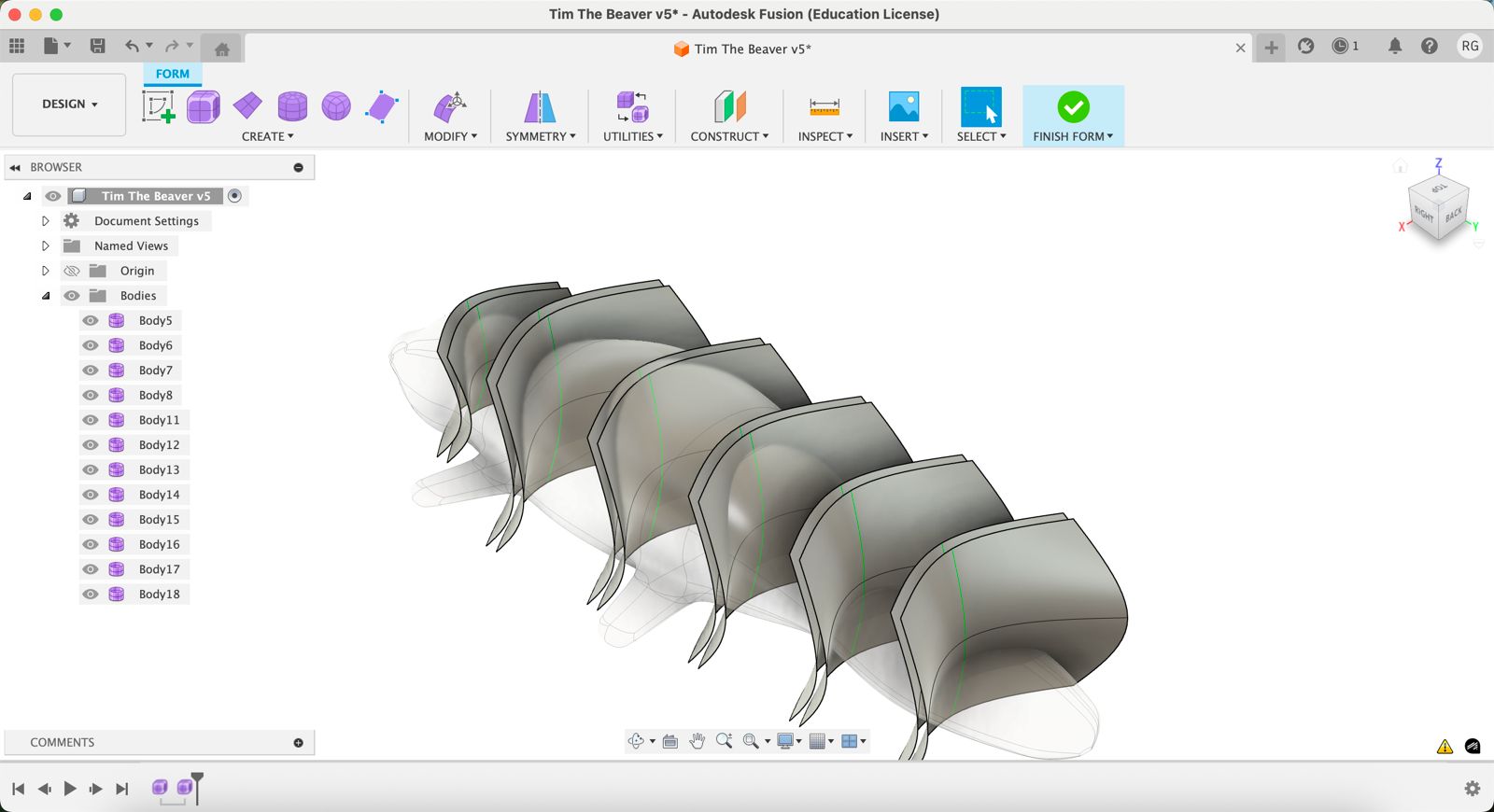The image size is (1494, 812).
Task: Toggle visibility of Body13
Action: point(91,469)
